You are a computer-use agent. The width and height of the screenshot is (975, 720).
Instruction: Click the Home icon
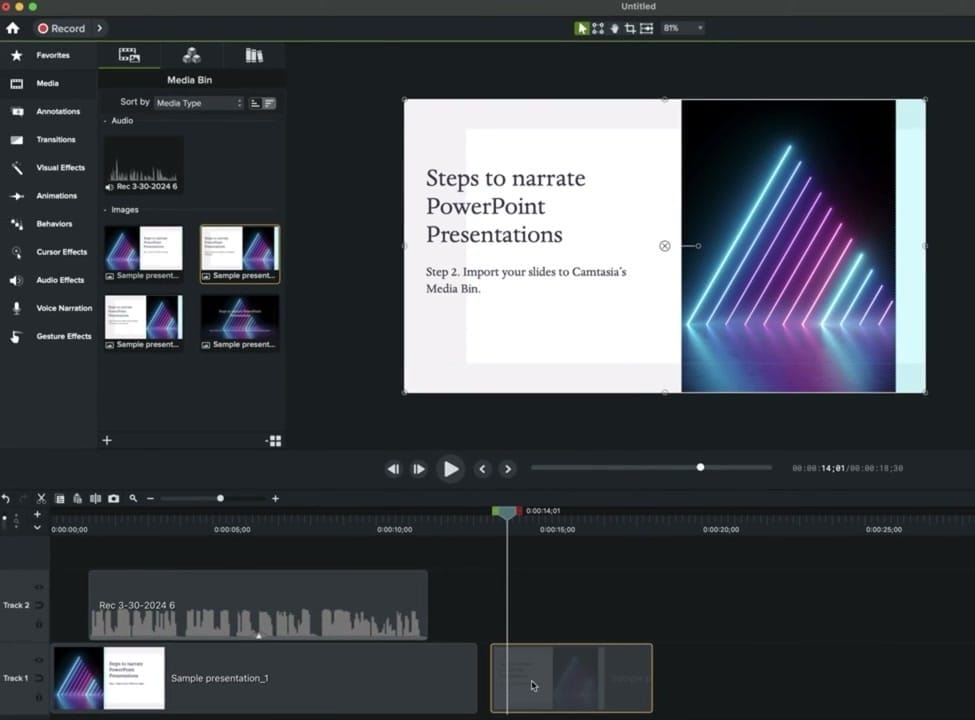coord(13,28)
